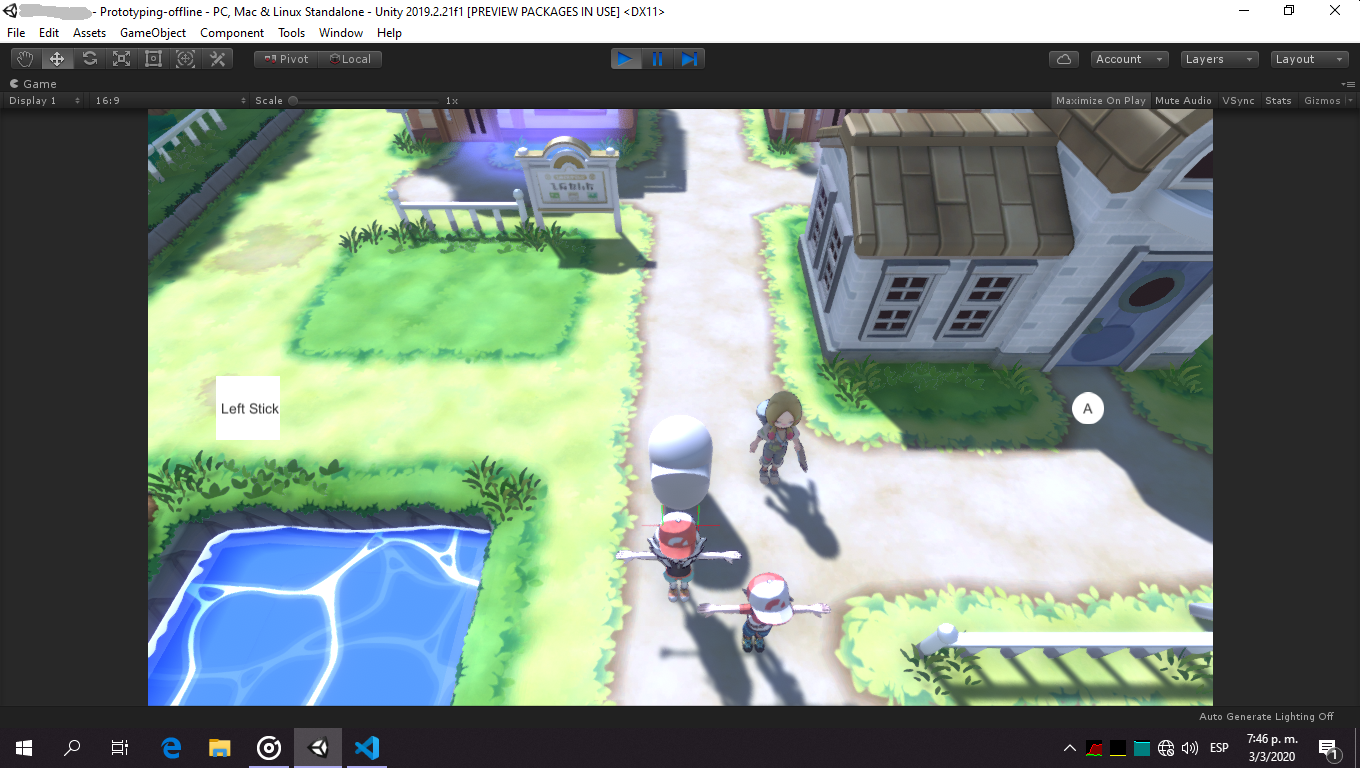The image size is (1360, 768).
Task: Open the custom editor tools
Action: (x=217, y=59)
